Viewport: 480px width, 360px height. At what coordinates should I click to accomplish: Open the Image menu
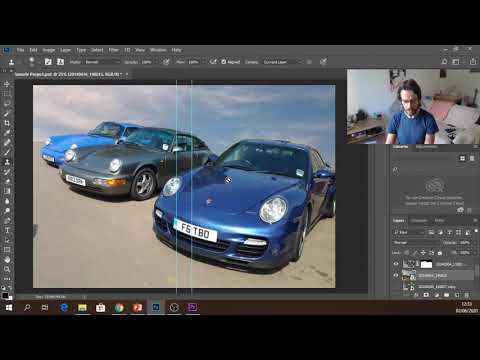(49, 50)
